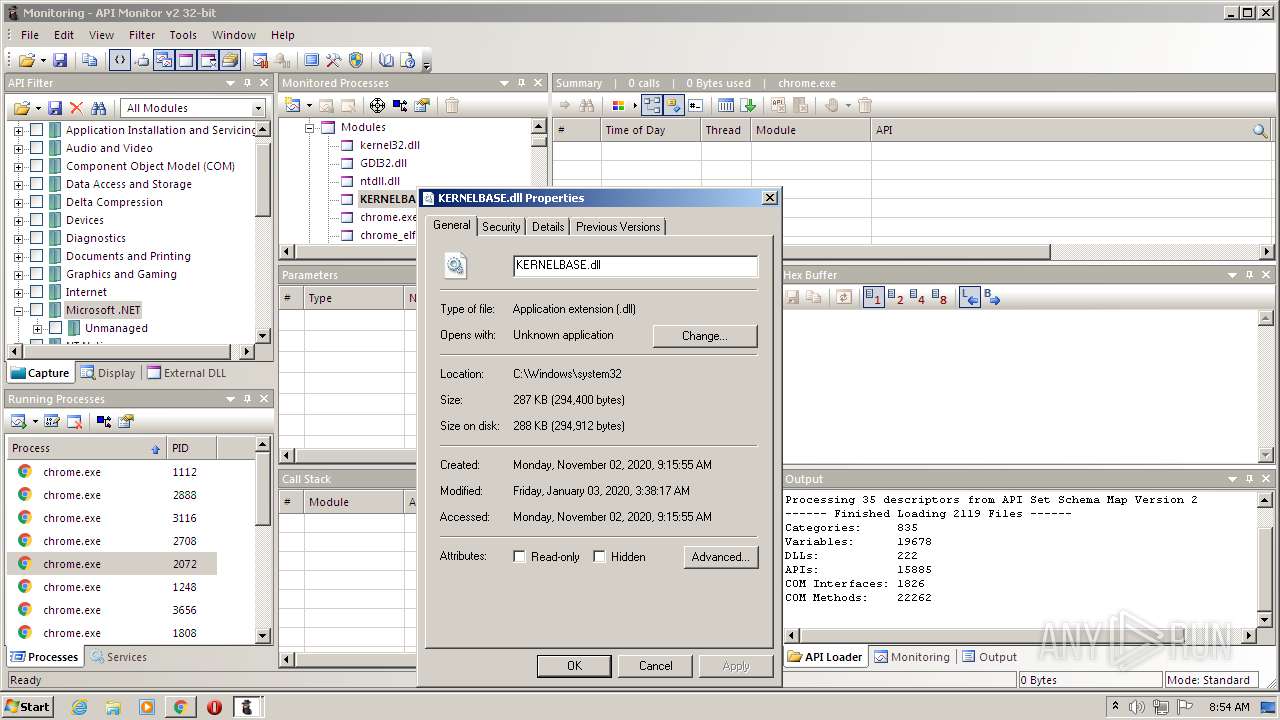Select little-endian option in Hex Buffer toolbar
This screenshot has height=720, width=1280.
969,297
